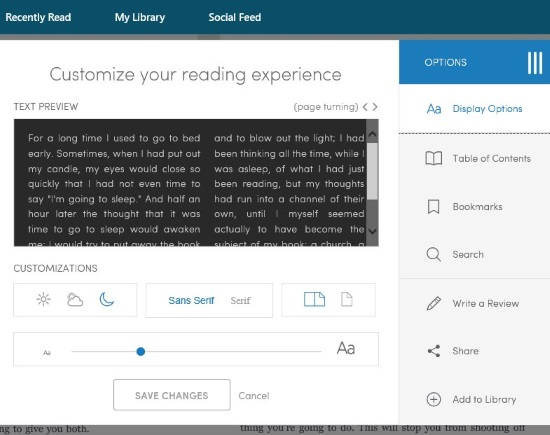Screen dimensions: 550x435
Task: Select the cloudy sepia theme icon
Action: pos(75,300)
